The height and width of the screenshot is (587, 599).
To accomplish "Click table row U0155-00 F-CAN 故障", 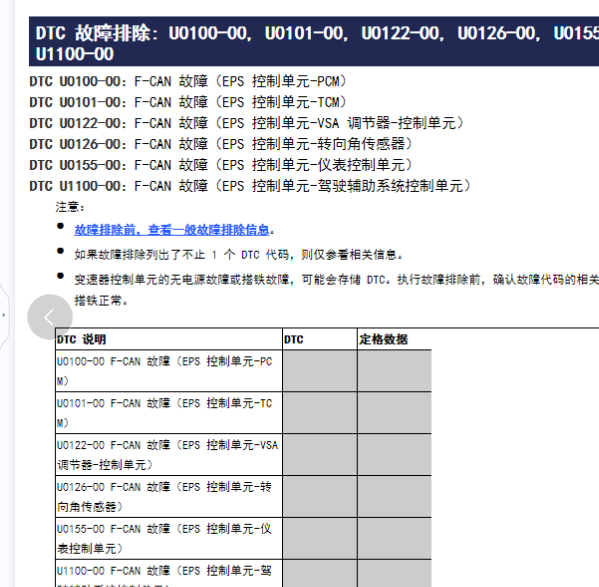I will coord(169,539).
